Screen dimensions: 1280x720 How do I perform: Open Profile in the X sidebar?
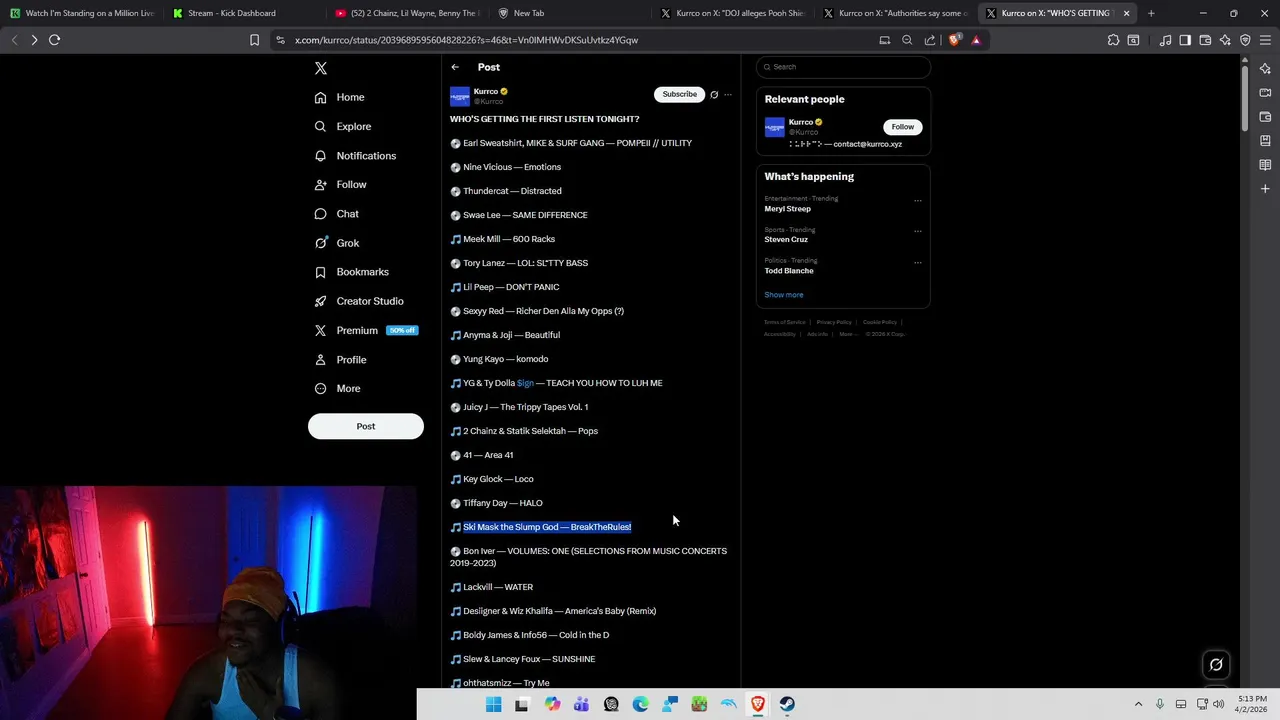[x=340, y=359]
